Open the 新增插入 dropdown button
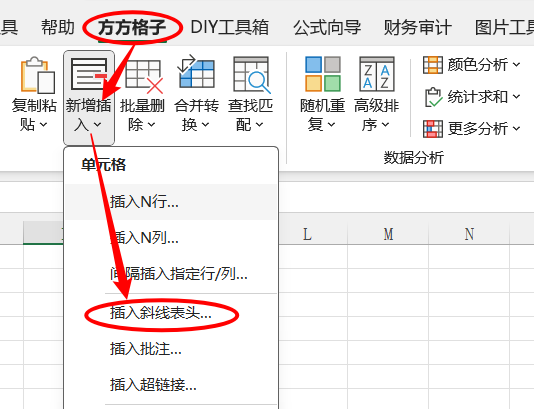The width and height of the screenshot is (534, 409). click(x=89, y=98)
